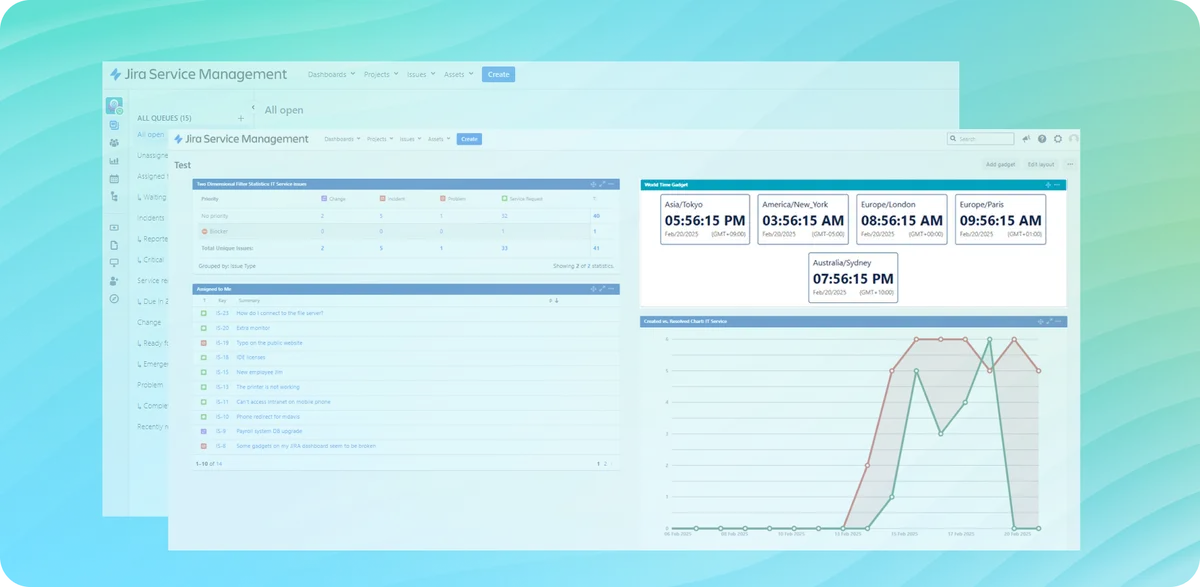Add a new queue with plus icon
1200x587 pixels.
(x=240, y=118)
